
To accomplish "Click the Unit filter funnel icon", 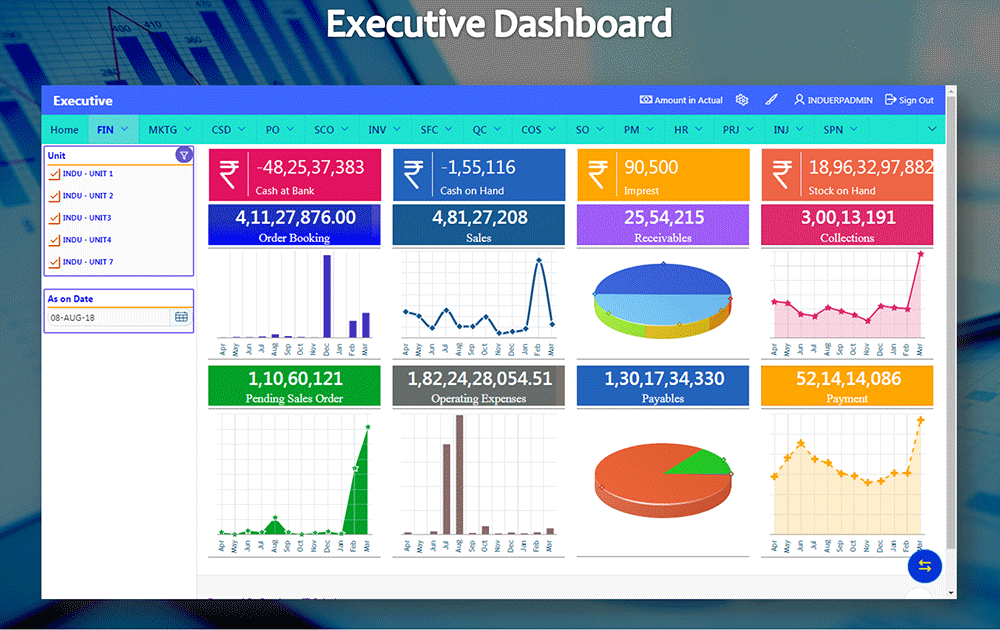I will [x=184, y=155].
